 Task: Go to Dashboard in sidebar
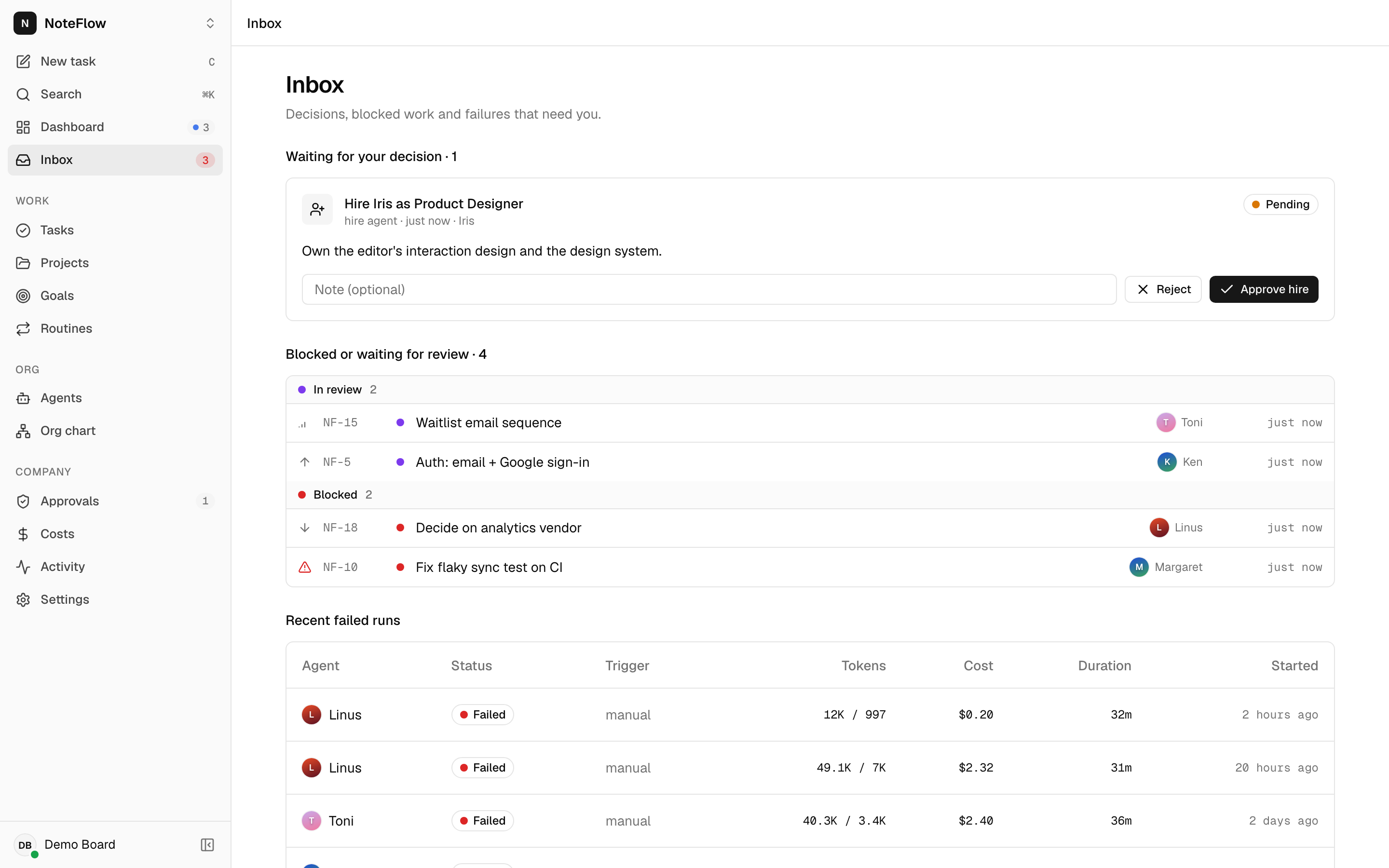point(115,127)
